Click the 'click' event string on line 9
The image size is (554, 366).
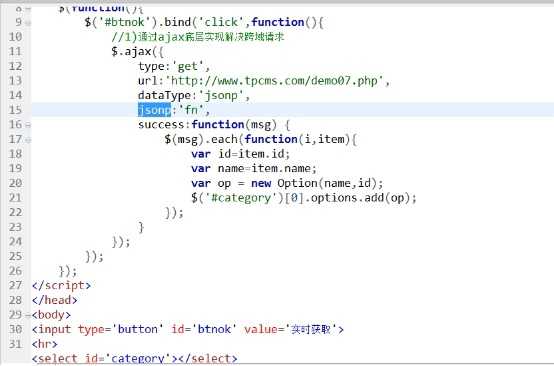(221, 22)
